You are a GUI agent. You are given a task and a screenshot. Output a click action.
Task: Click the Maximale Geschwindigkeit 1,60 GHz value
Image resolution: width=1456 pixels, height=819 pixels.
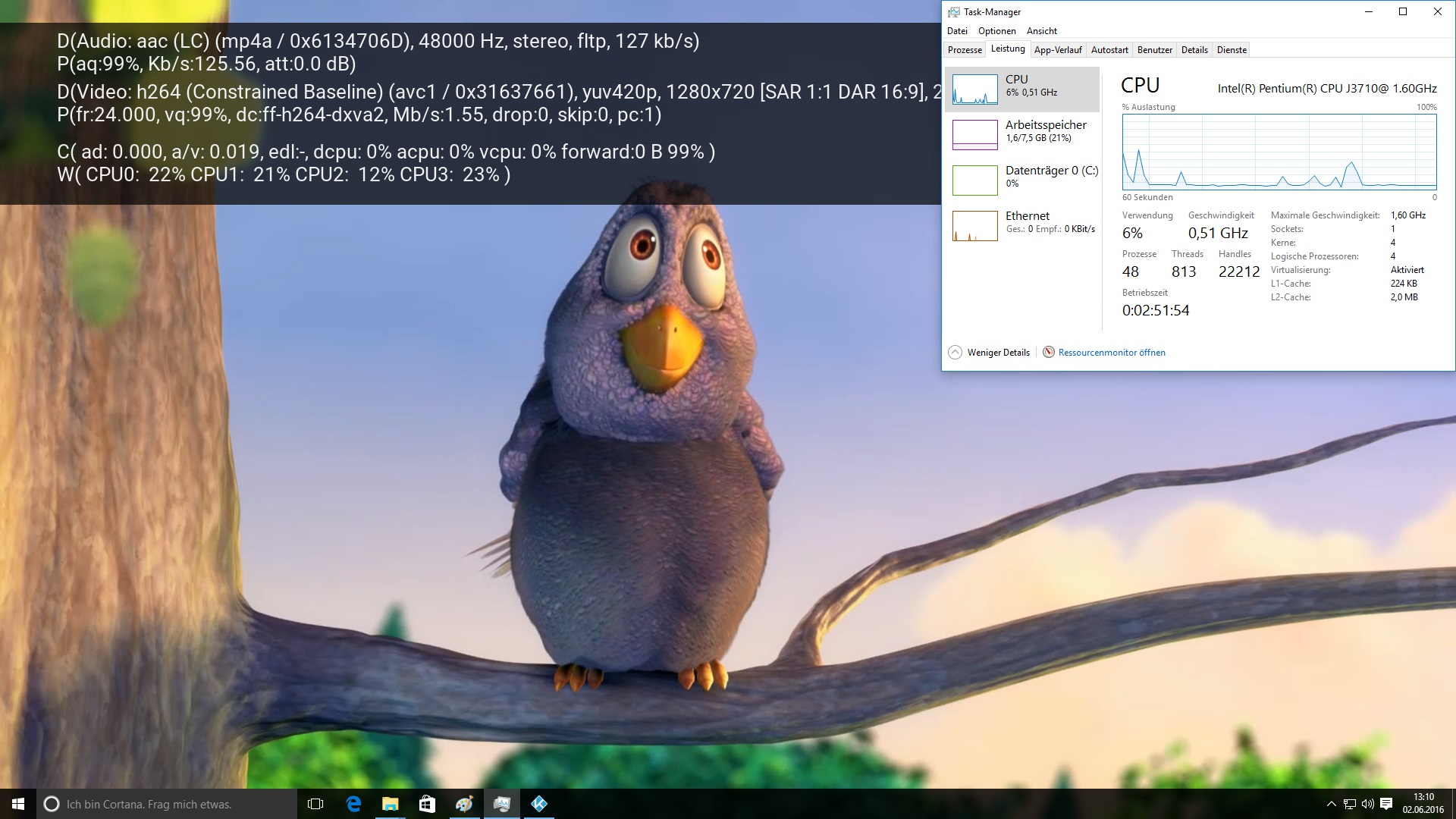pyautogui.click(x=1408, y=215)
